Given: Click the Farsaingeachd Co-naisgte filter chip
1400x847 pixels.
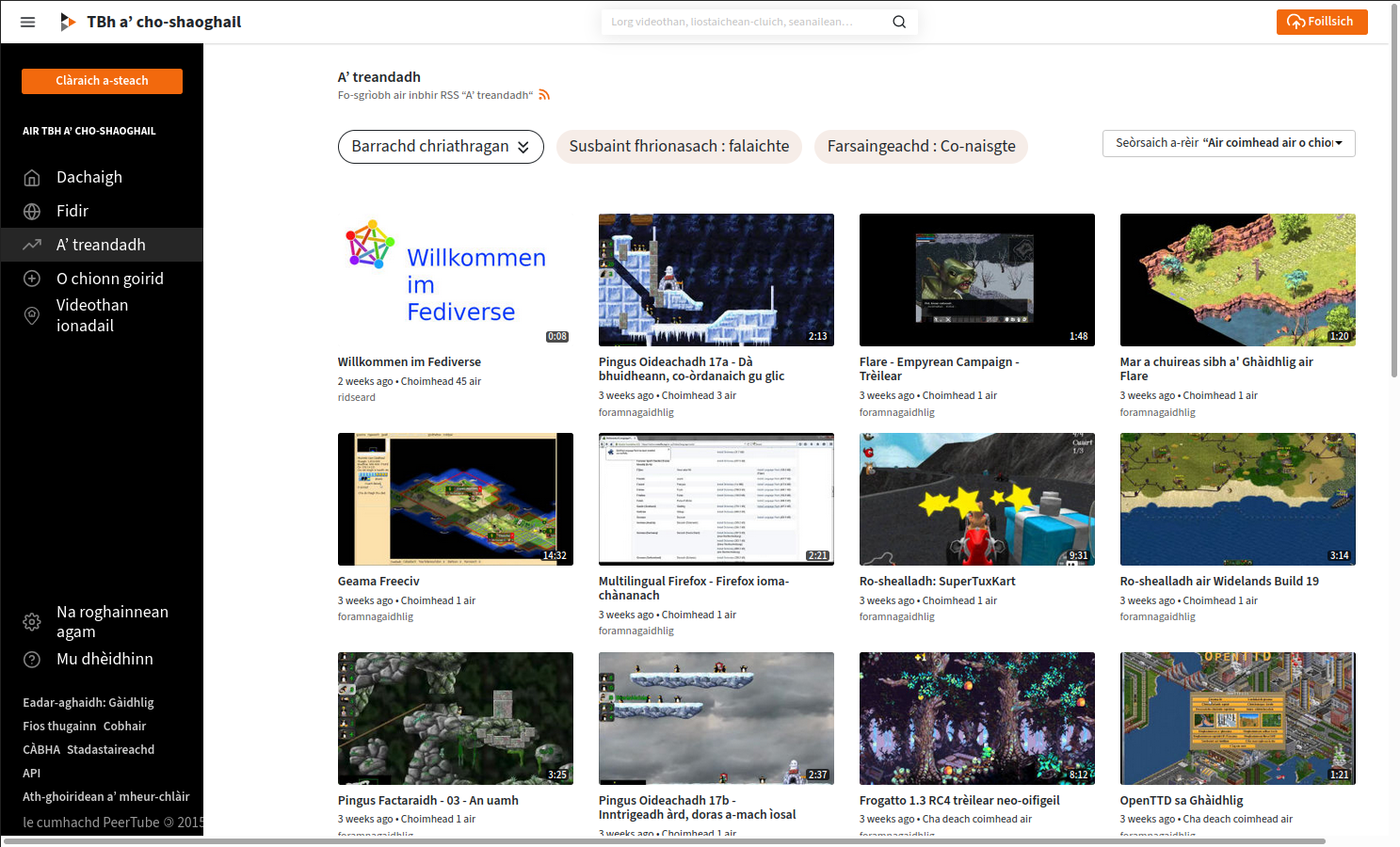Looking at the screenshot, I should tap(921, 147).
